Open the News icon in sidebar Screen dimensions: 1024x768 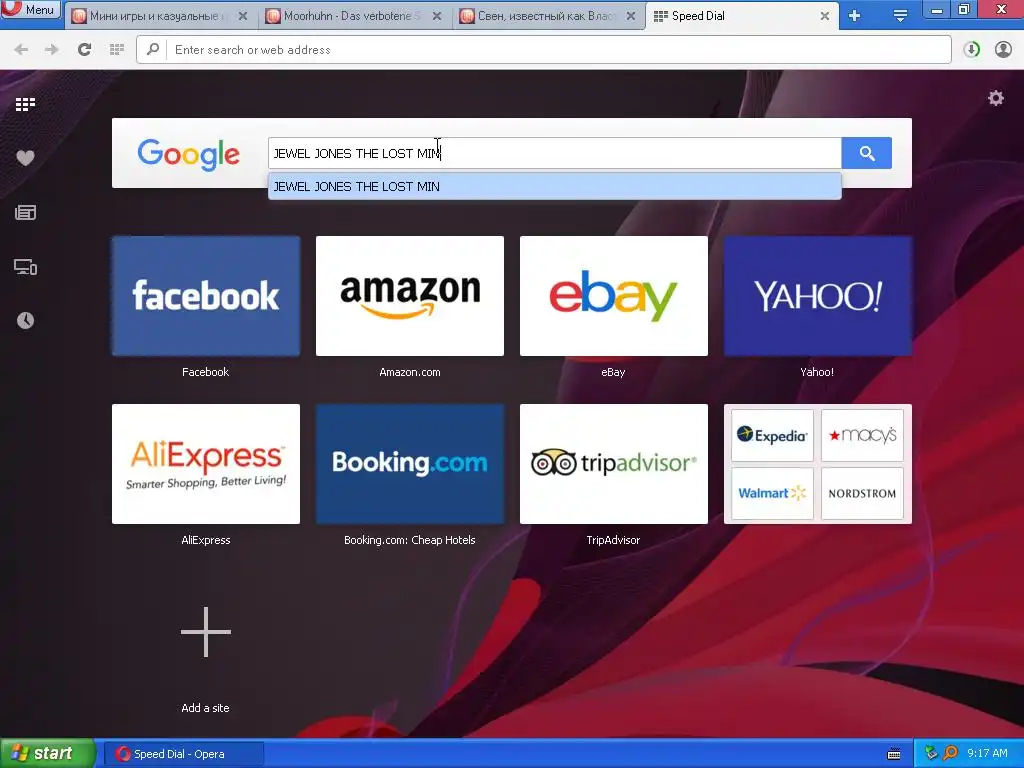pos(25,212)
